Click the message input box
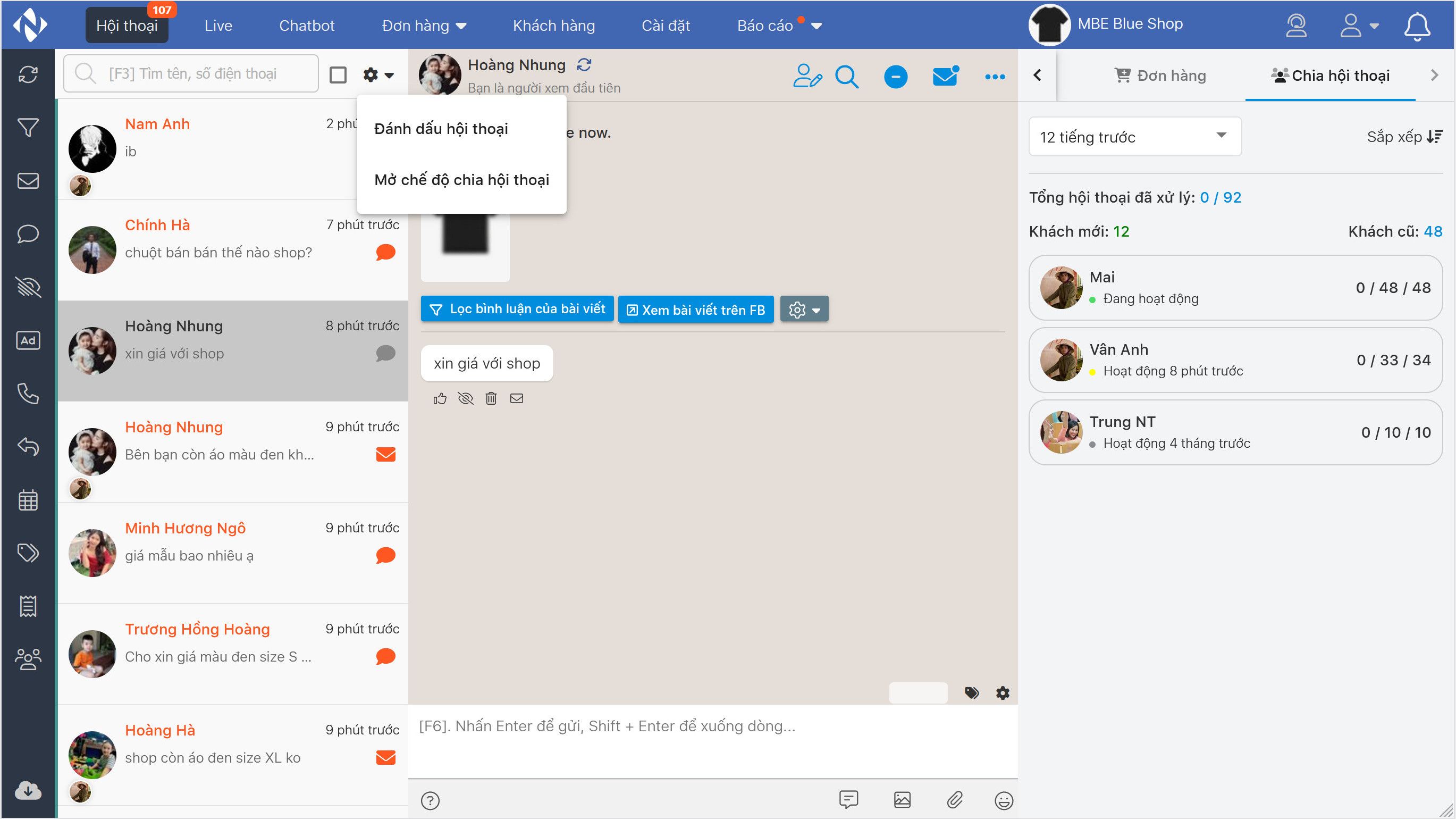The width and height of the screenshot is (1456, 819). coord(713,741)
